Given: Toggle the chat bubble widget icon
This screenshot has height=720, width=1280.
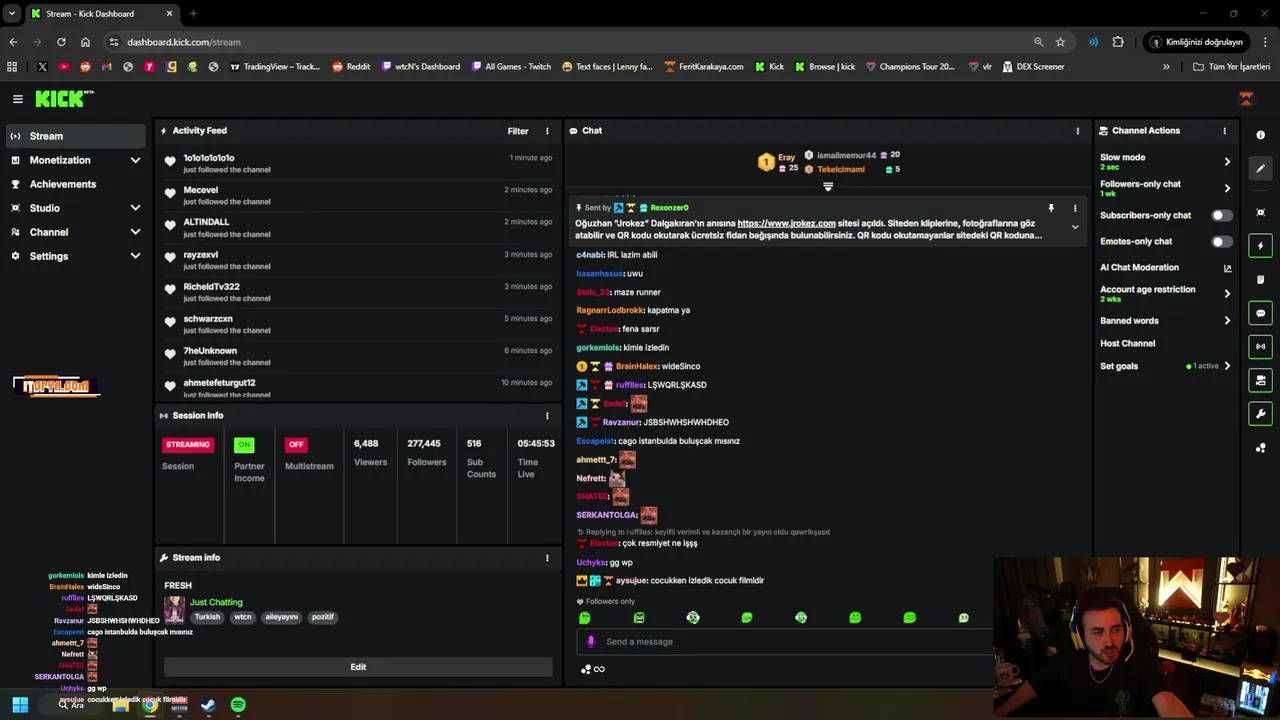Looking at the screenshot, I should 1260,313.
